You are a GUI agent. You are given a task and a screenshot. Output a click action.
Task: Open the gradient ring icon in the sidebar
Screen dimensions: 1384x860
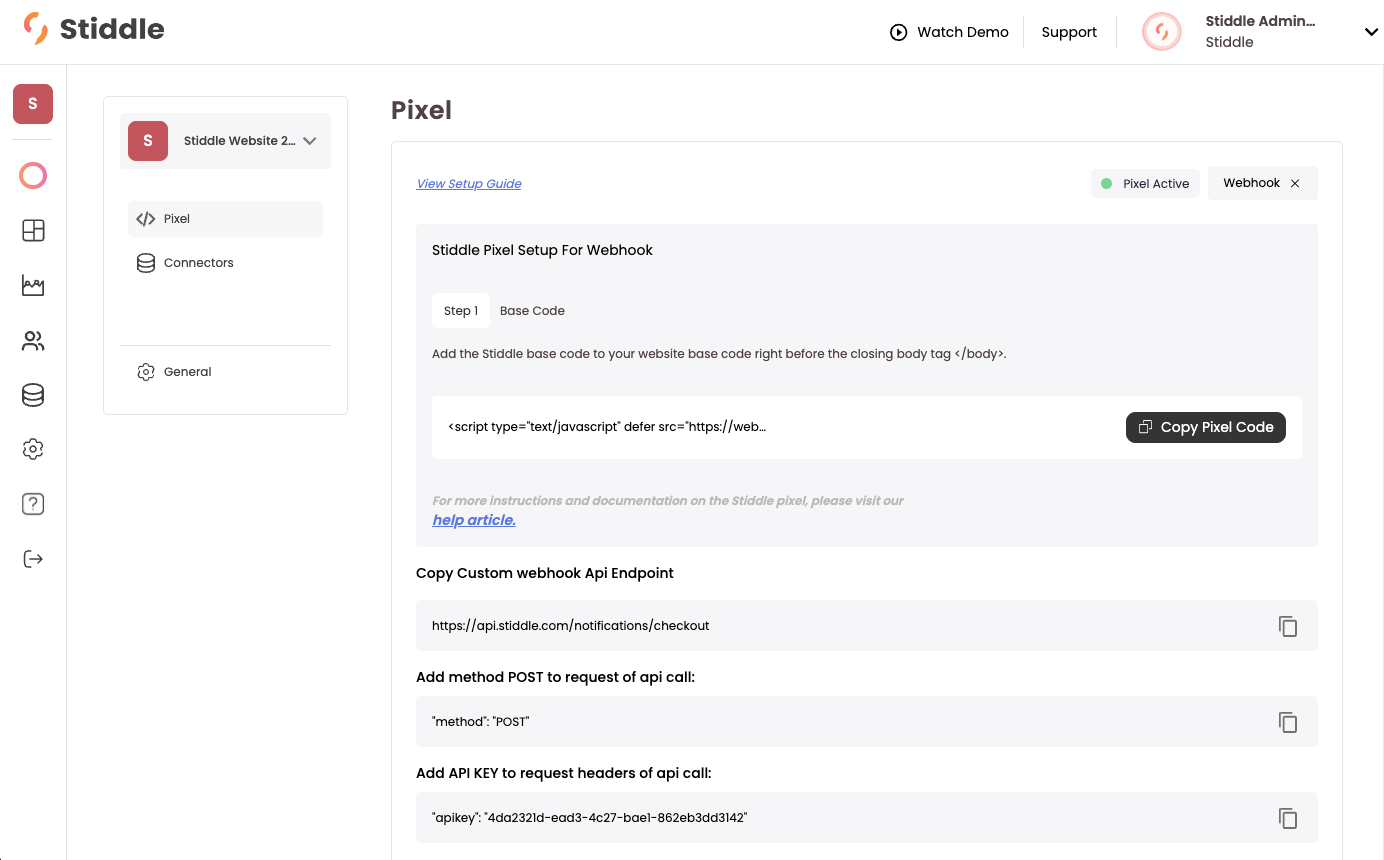click(x=33, y=176)
